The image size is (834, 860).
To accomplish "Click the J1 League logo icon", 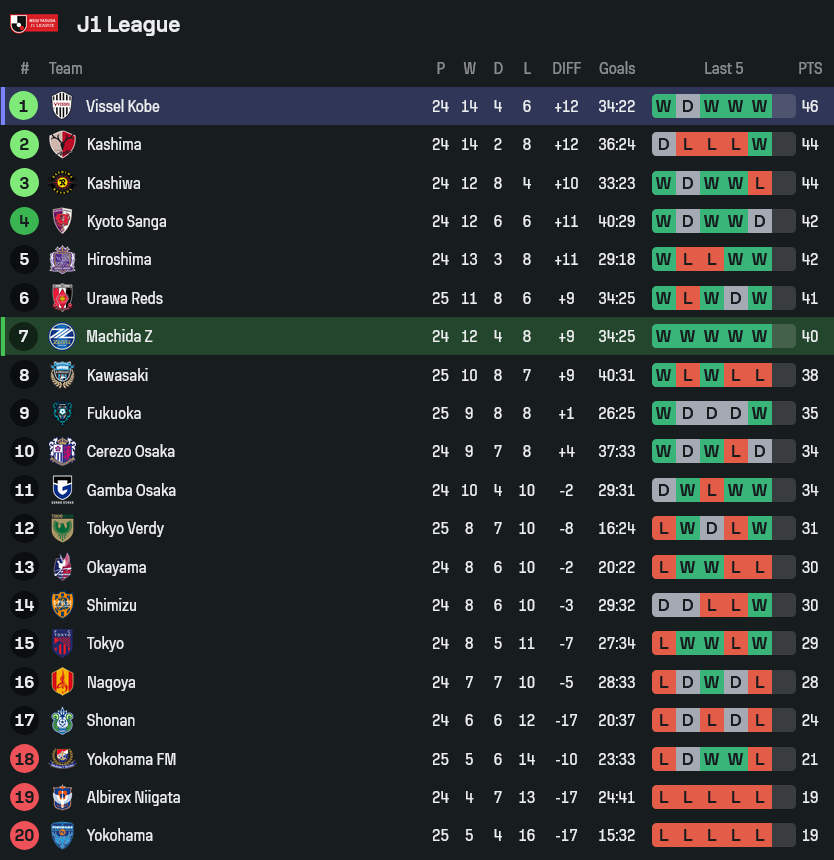I will [x=34, y=23].
